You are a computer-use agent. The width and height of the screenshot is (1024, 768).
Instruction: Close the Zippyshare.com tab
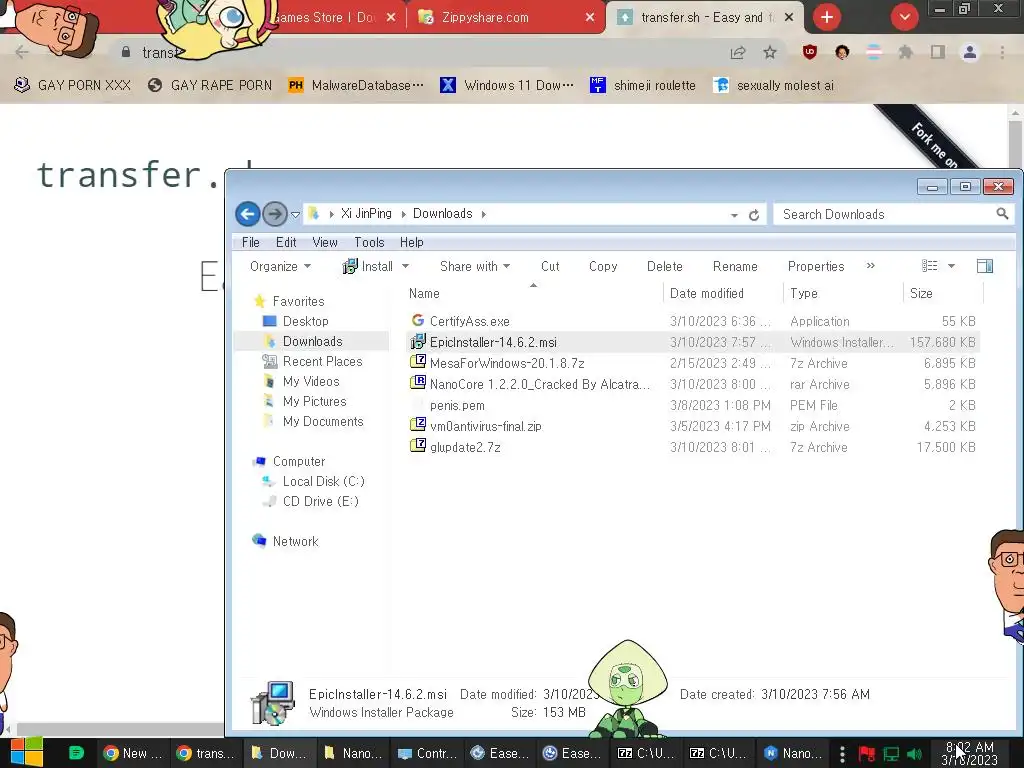point(590,18)
